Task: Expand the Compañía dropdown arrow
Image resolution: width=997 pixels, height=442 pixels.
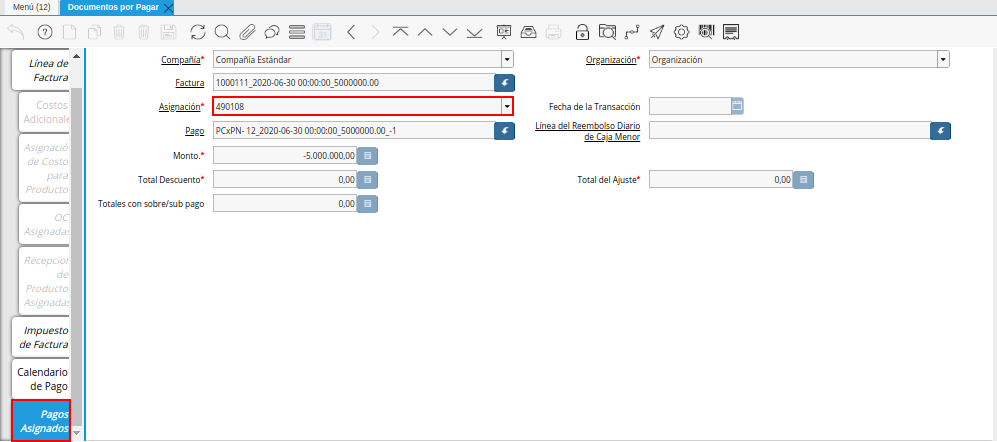Action: (507, 60)
